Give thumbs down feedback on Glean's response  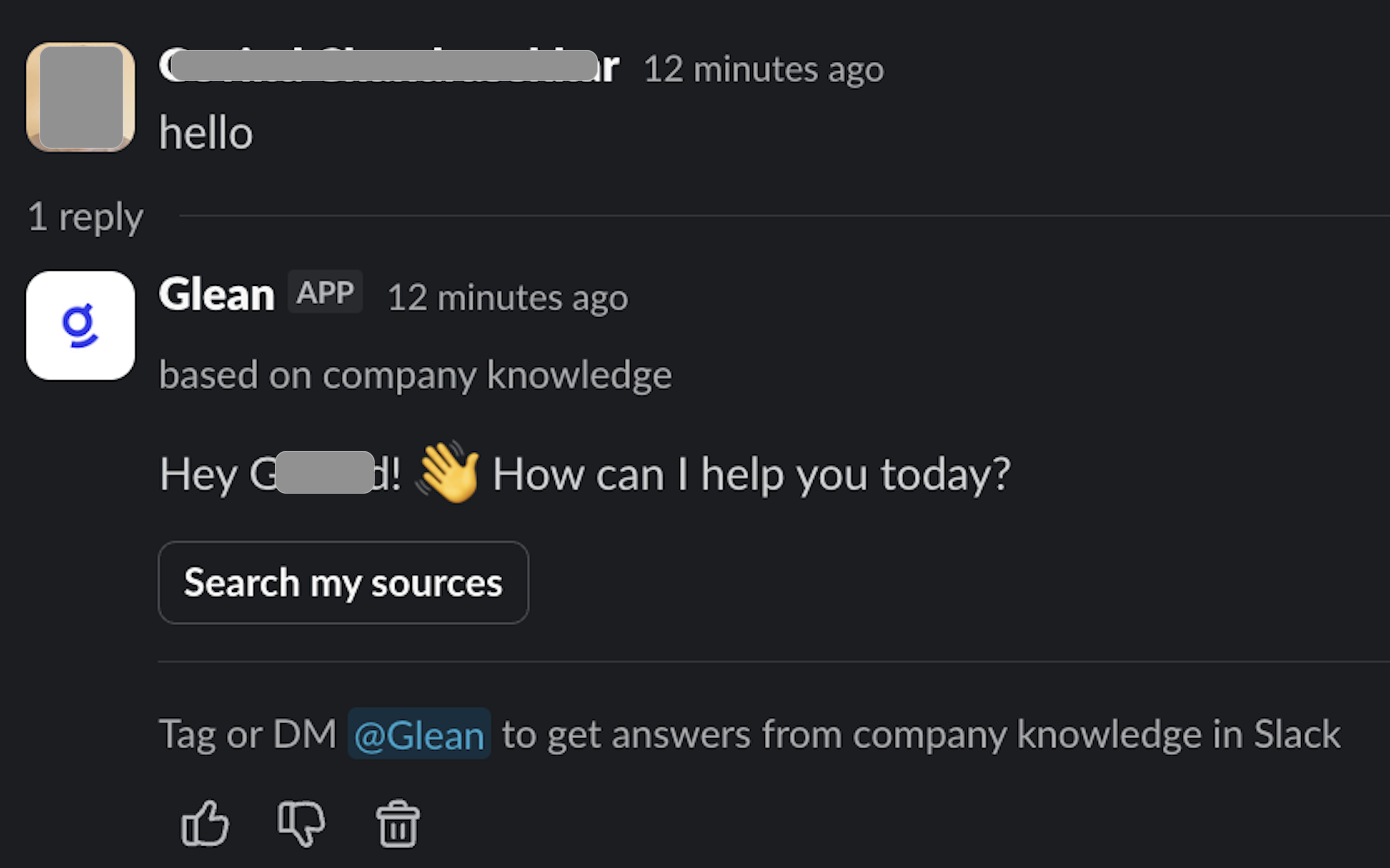click(301, 822)
